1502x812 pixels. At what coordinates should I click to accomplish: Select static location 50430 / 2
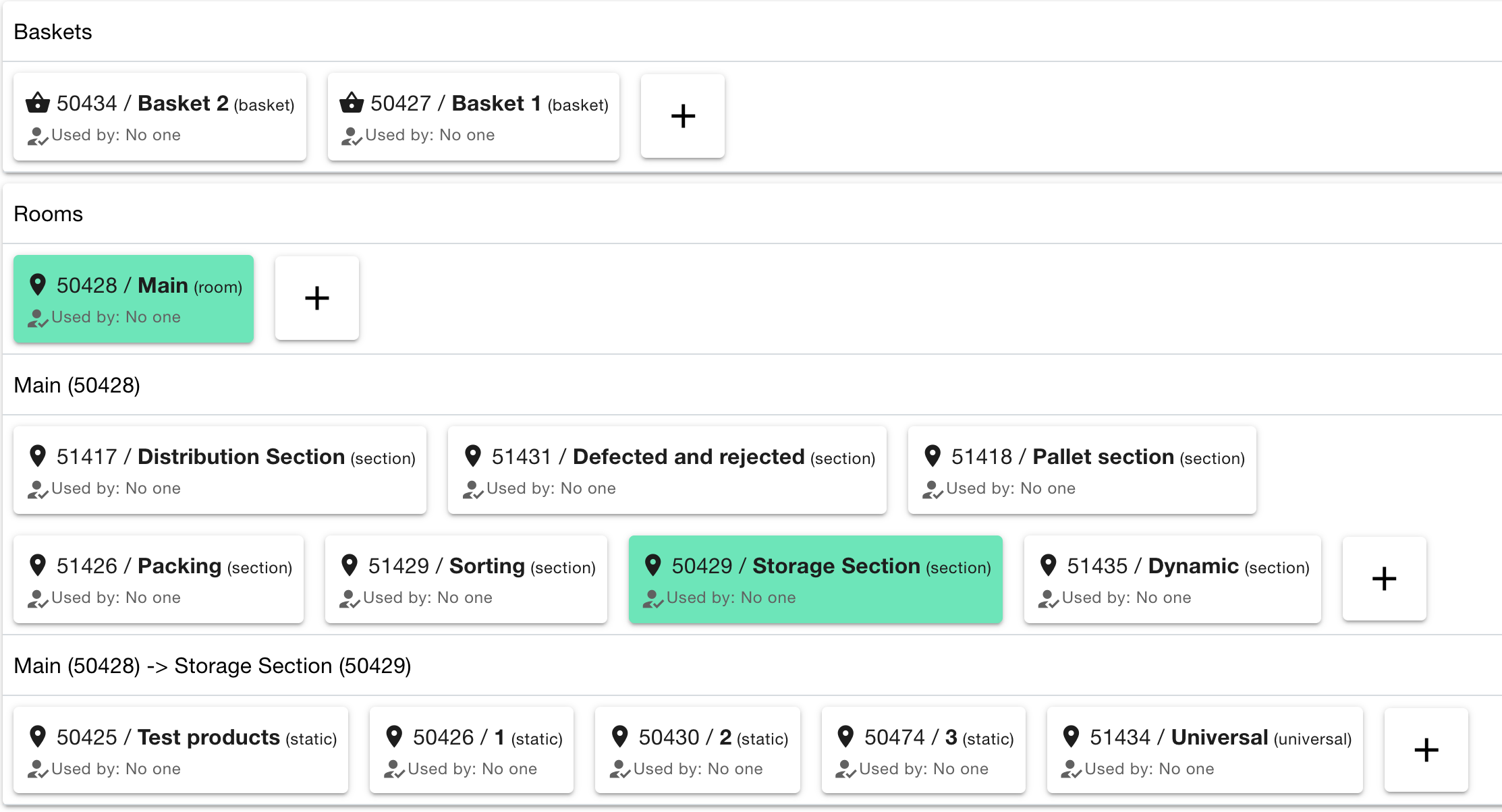tap(697, 750)
